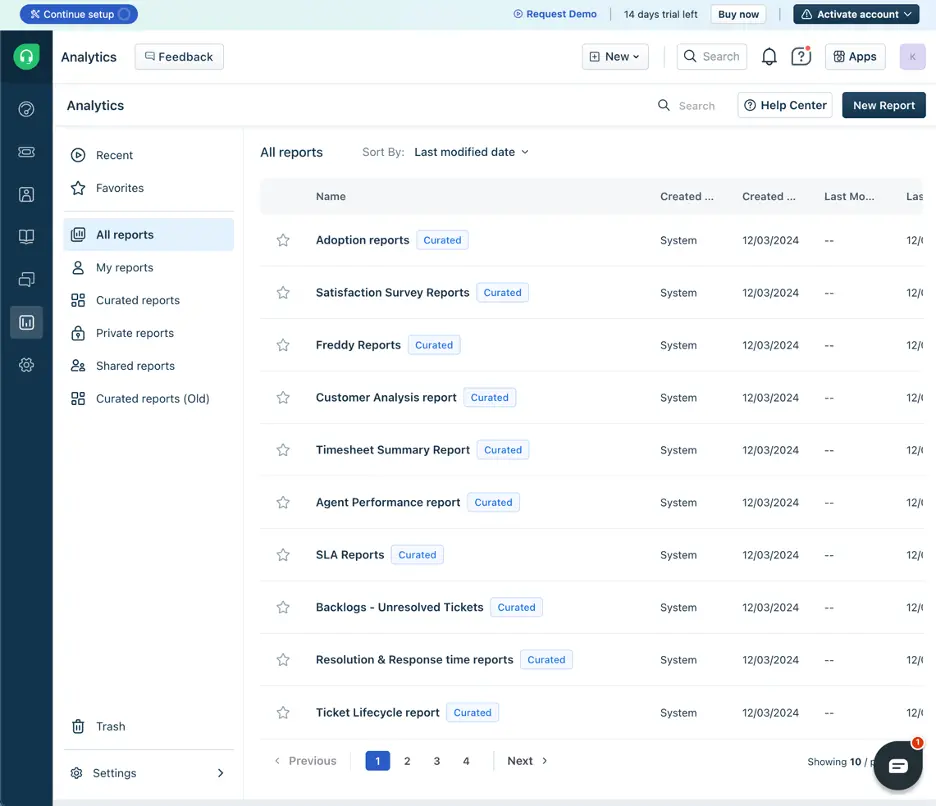Viewport: 936px width, 806px height.
Task: Mark Freddy Reports as a favorite
Action: click(x=283, y=344)
